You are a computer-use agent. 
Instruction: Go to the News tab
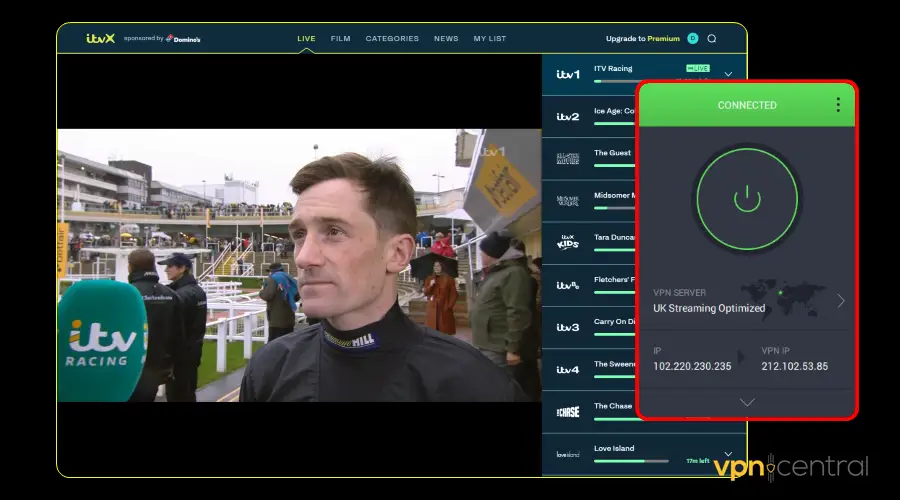pos(446,39)
